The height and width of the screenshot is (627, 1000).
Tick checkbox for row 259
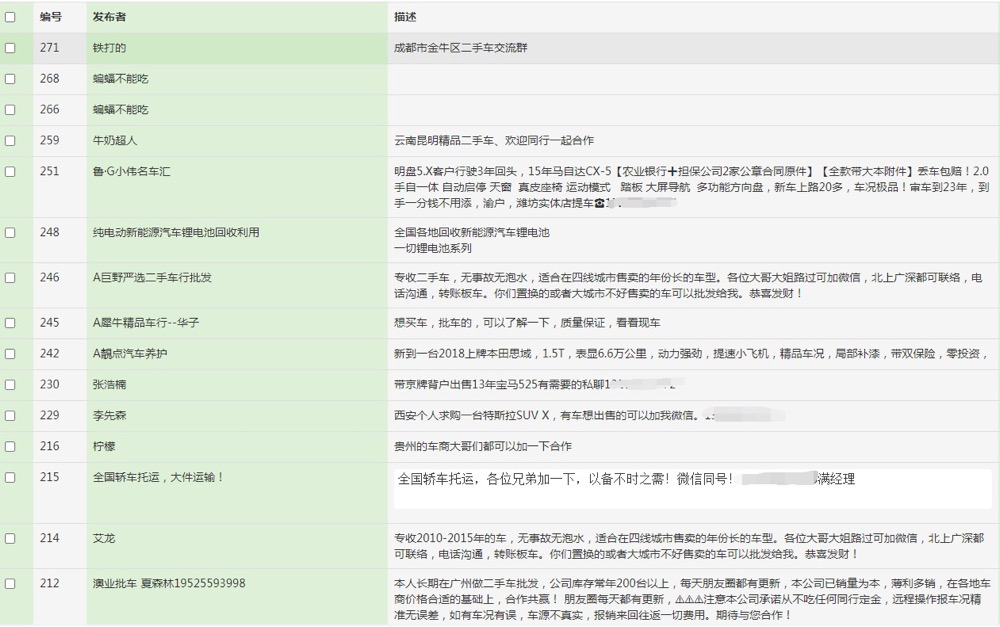point(10,141)
